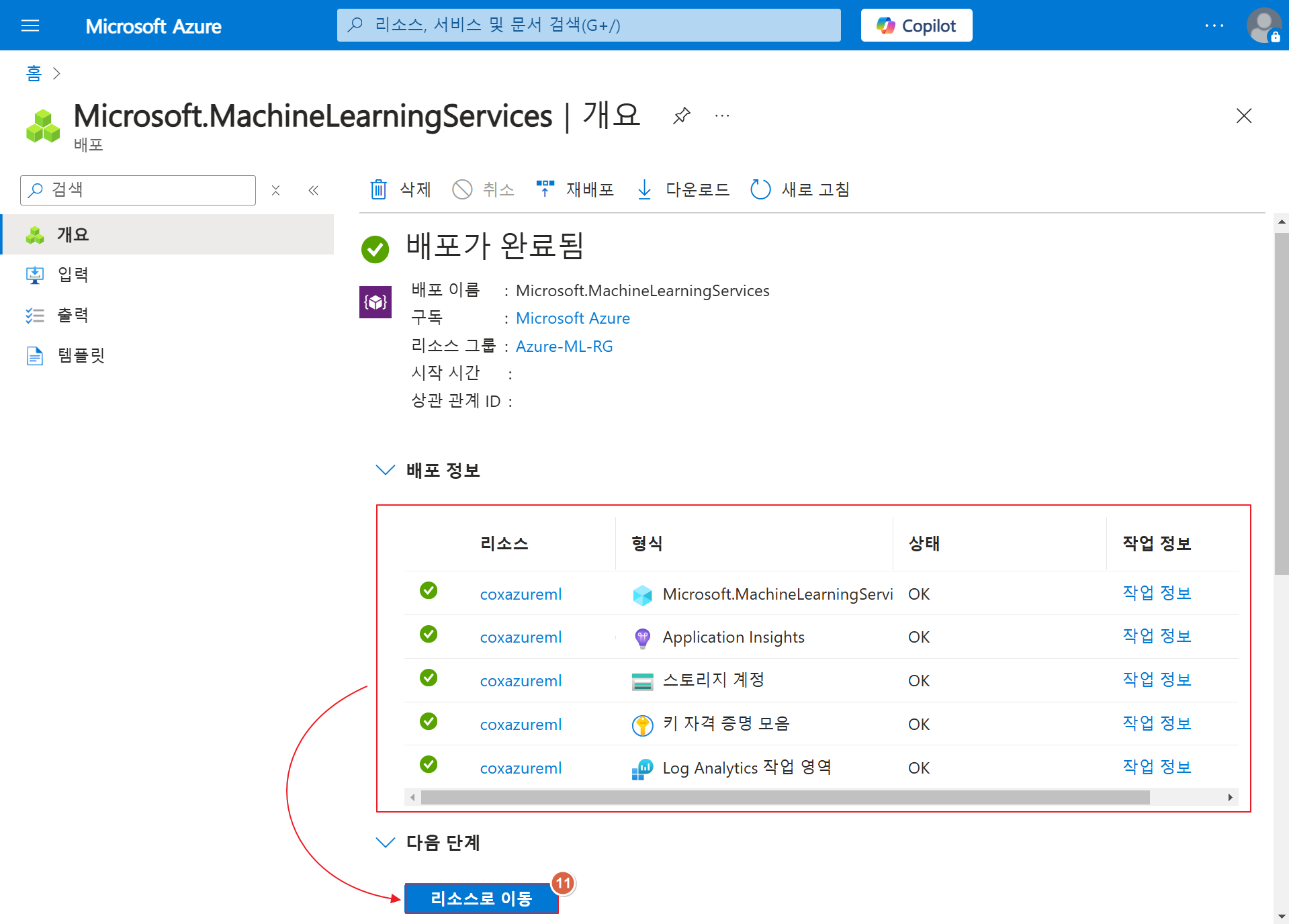Open more options ellipsis beside the title
The width and height of the screenshot is (1289, 924).
coord(722,115)
